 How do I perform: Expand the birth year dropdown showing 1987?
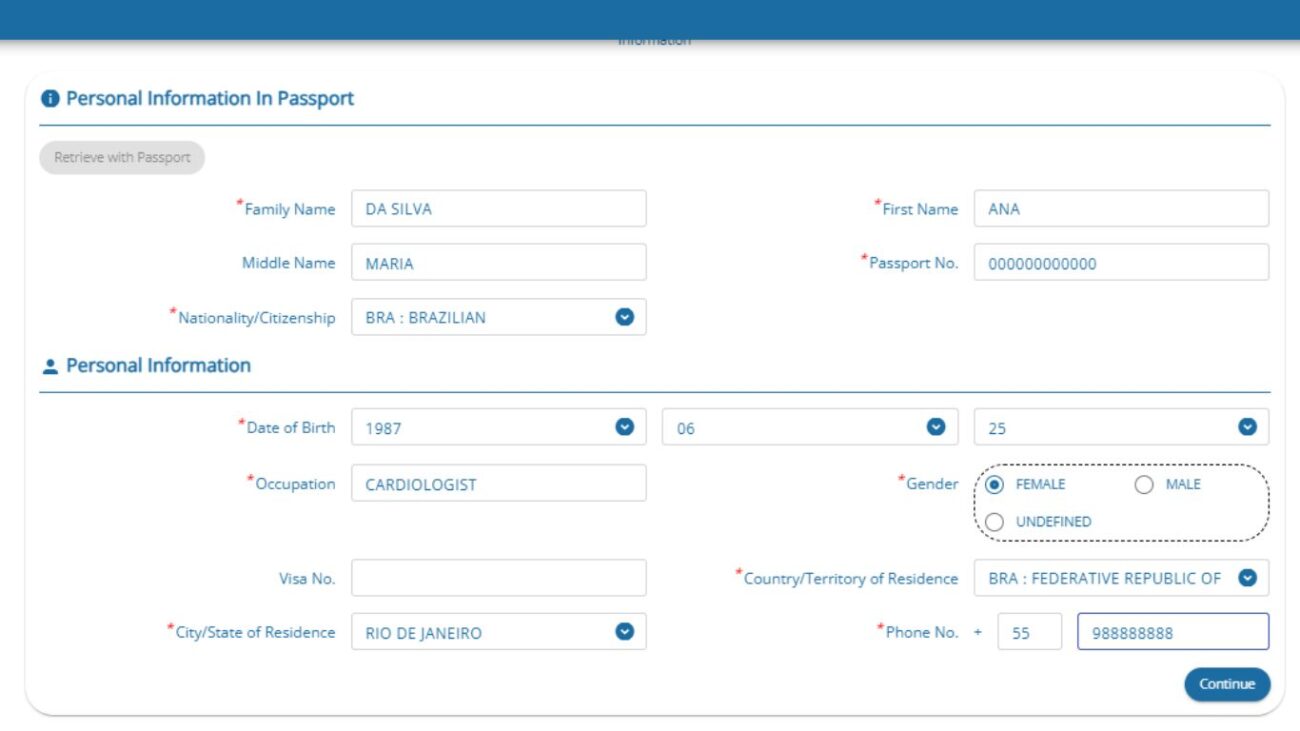point(624,427)
